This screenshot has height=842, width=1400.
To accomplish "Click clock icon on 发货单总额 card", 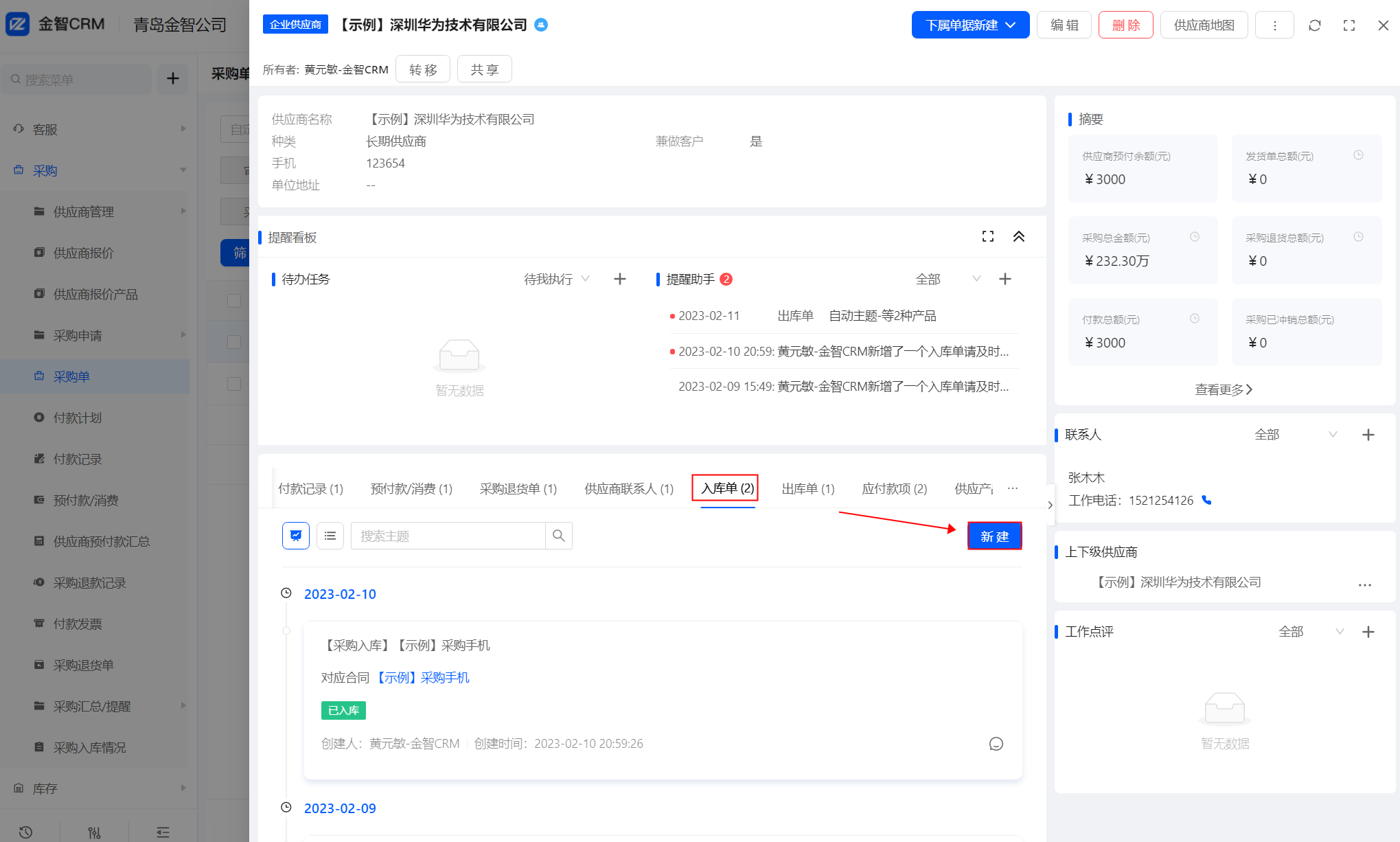I will pyautogui.click(x=1358, y=155).
